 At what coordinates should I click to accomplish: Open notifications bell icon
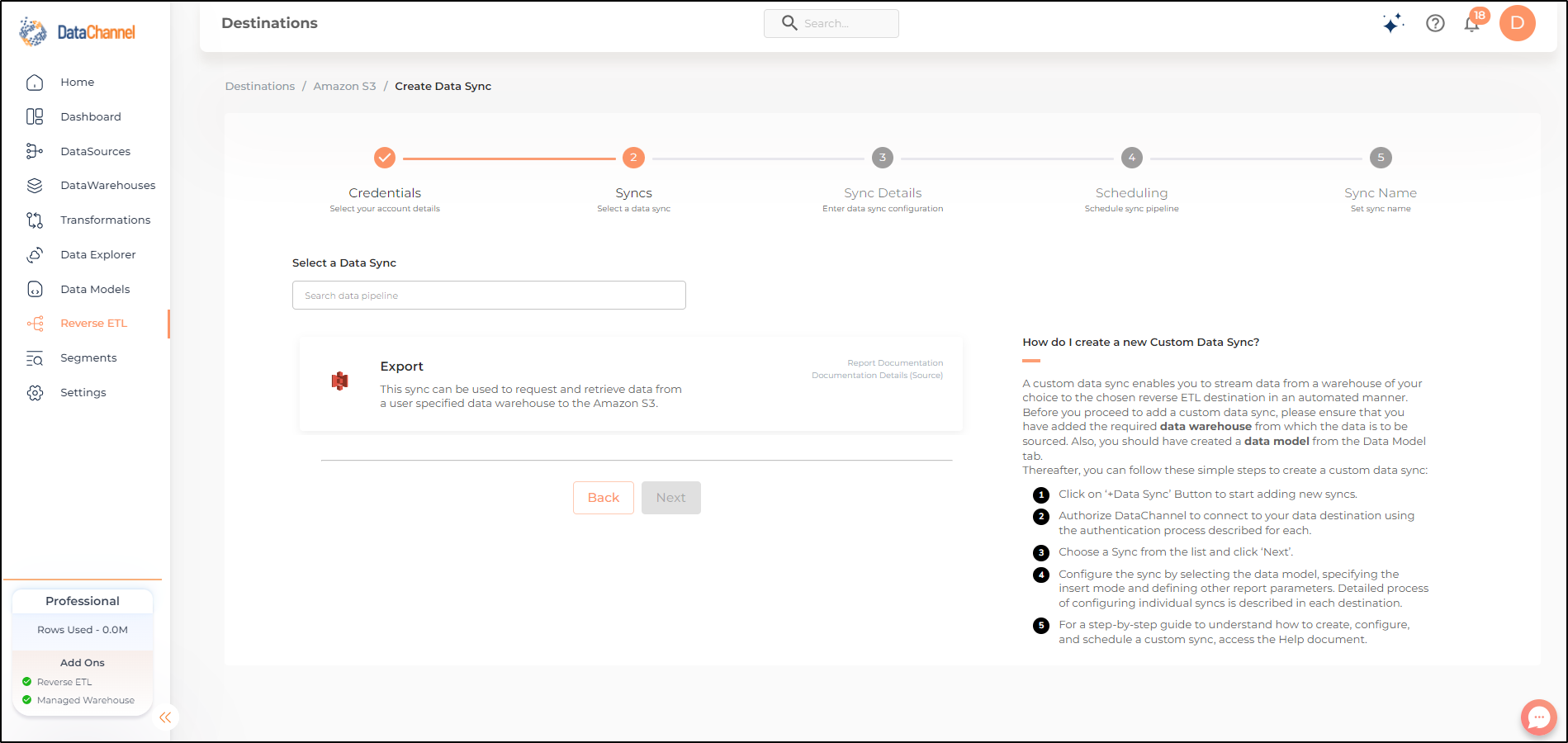1472,23
